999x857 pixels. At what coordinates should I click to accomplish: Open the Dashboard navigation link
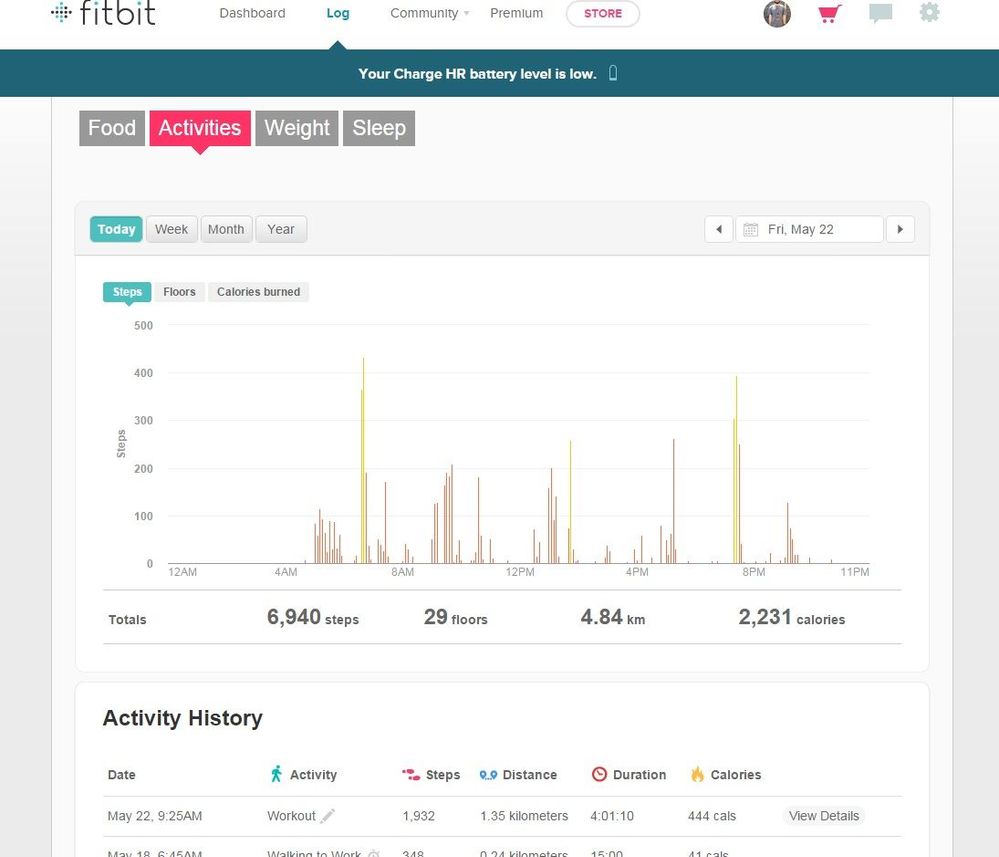(252, 14)
